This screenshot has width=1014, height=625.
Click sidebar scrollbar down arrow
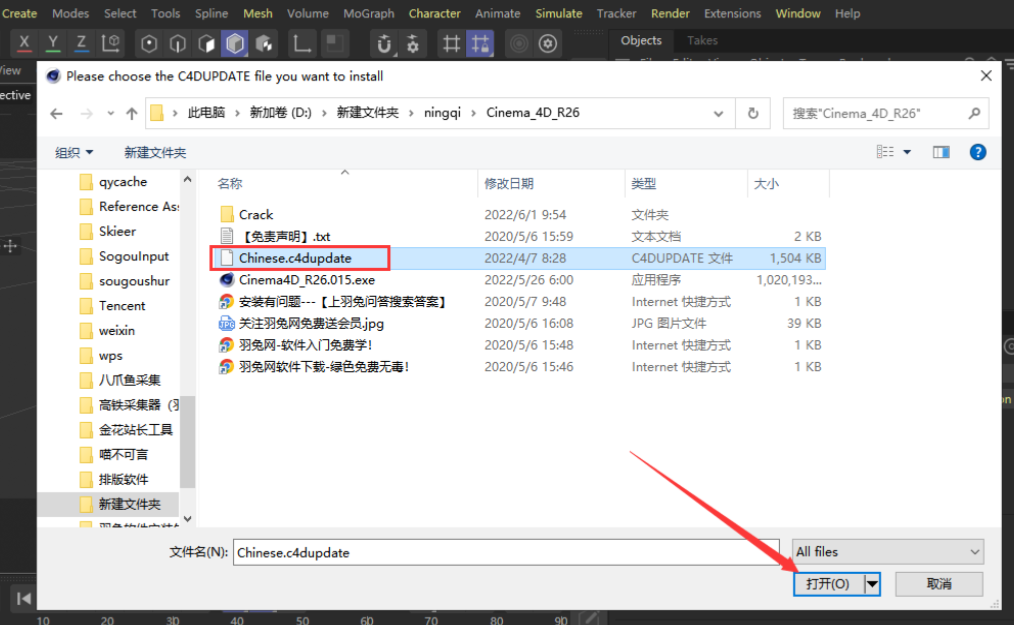click(x=188, y=518)
